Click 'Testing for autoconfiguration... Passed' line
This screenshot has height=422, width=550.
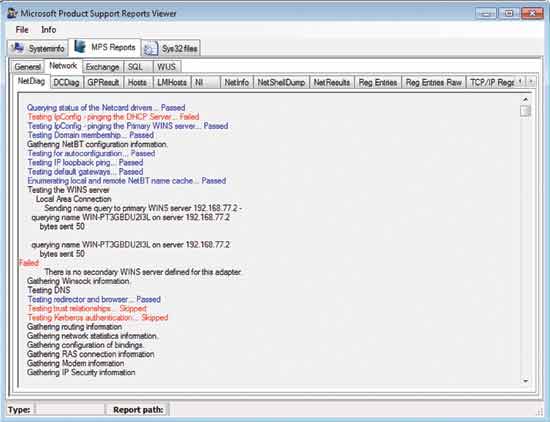point(91,153)
